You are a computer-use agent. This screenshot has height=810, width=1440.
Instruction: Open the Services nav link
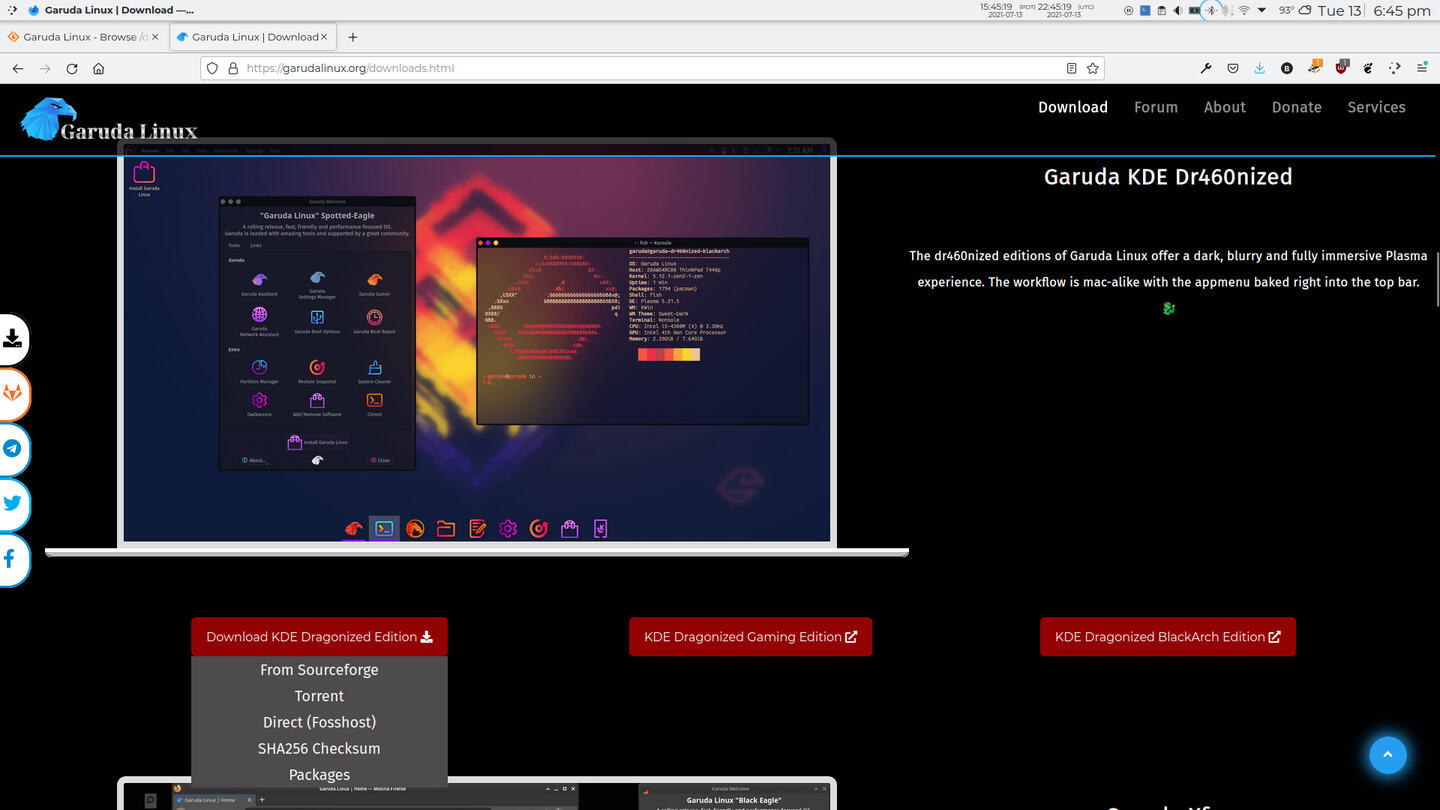coord(1376,107)
